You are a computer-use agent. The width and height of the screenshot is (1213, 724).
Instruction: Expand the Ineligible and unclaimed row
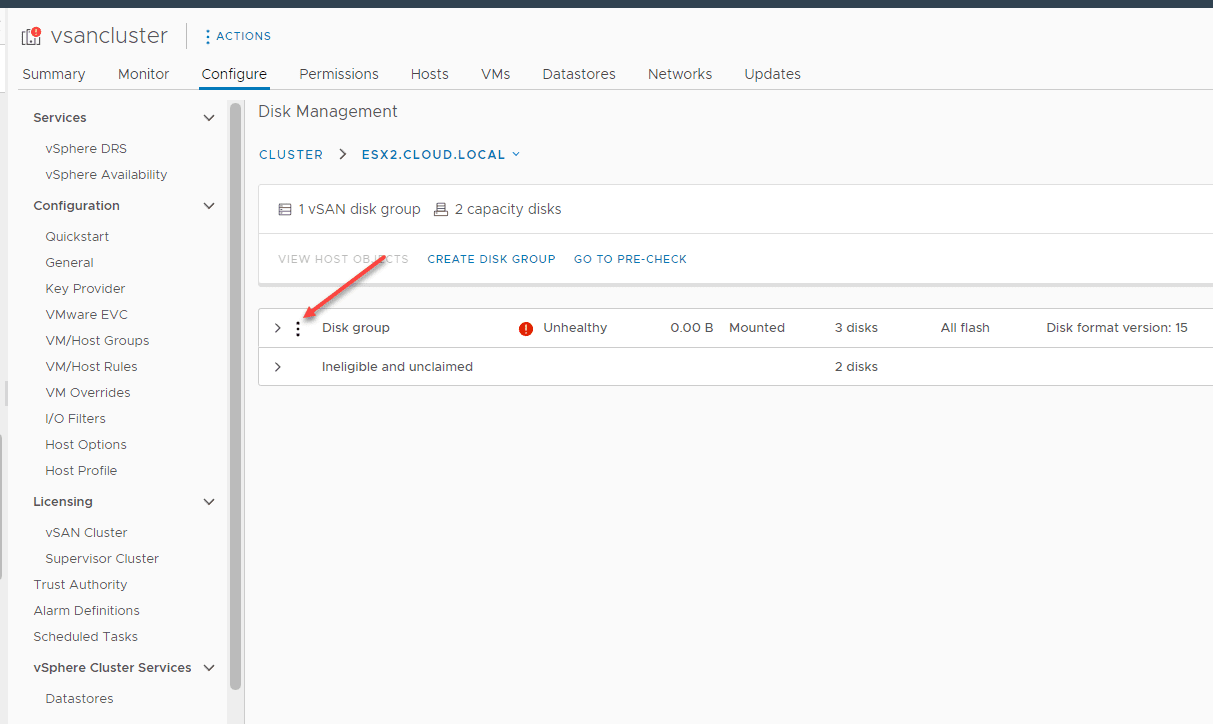[x=278, y=367]
